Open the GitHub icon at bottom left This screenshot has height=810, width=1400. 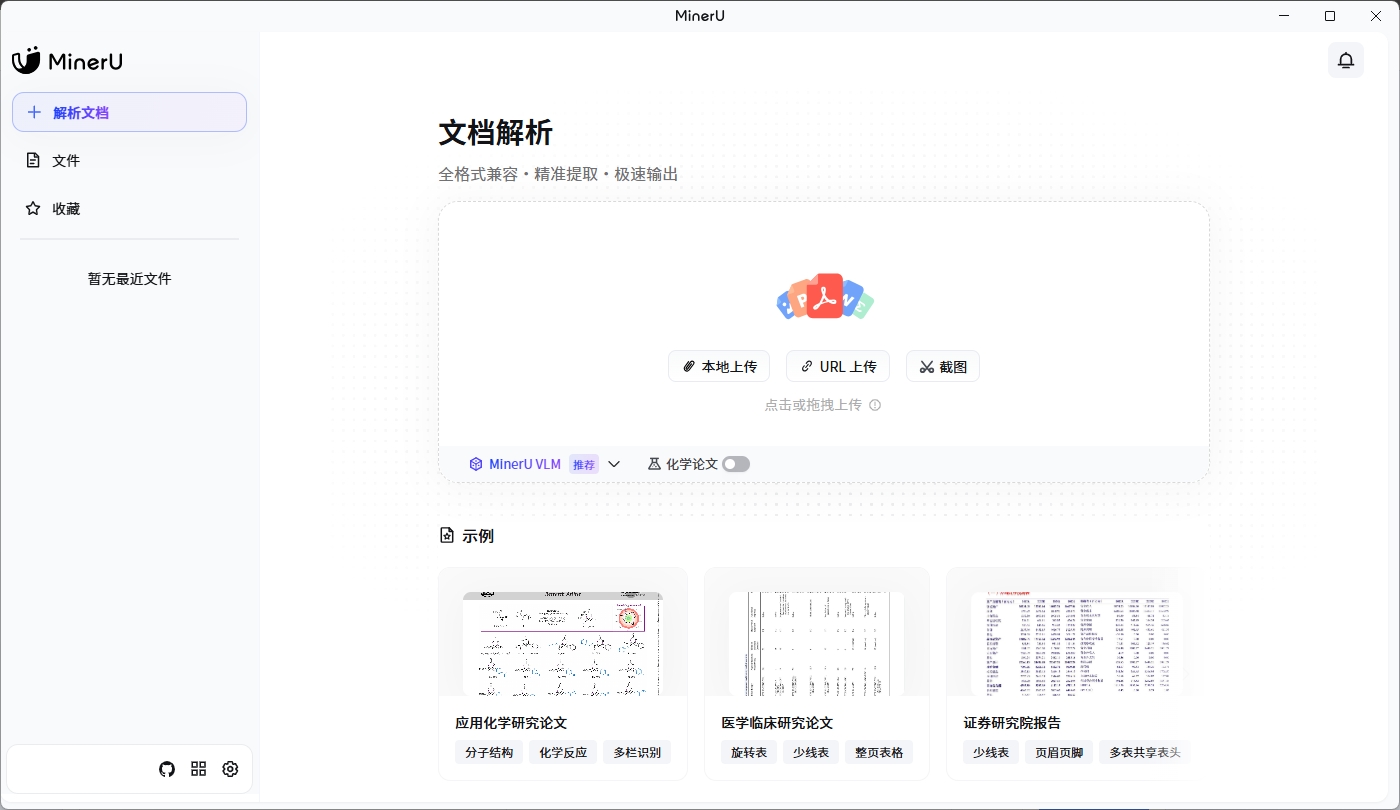click(166, 768)
